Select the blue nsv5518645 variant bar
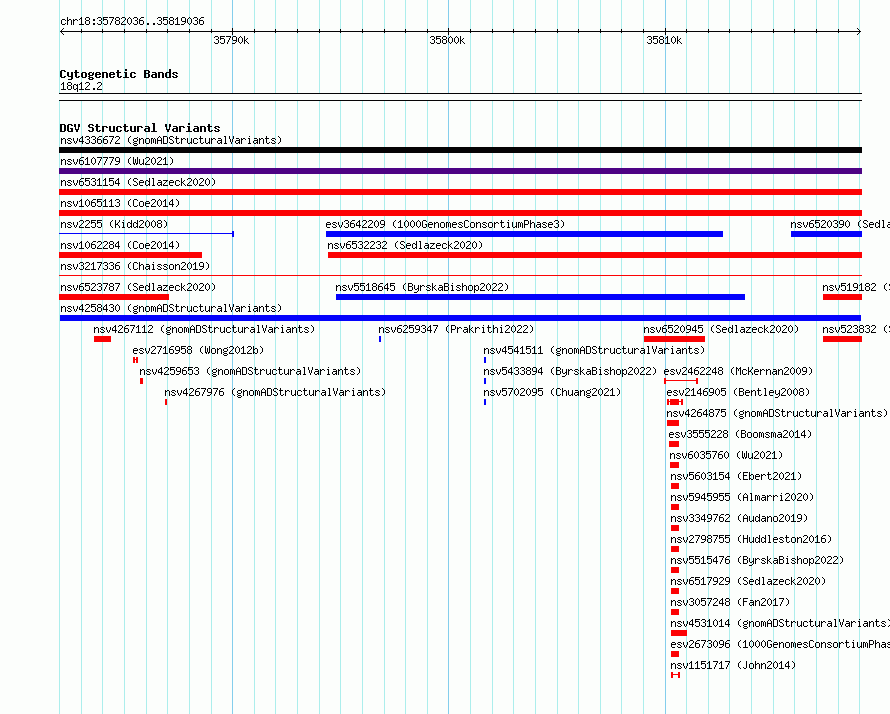 pyautogui.click(x=540, y=297)
